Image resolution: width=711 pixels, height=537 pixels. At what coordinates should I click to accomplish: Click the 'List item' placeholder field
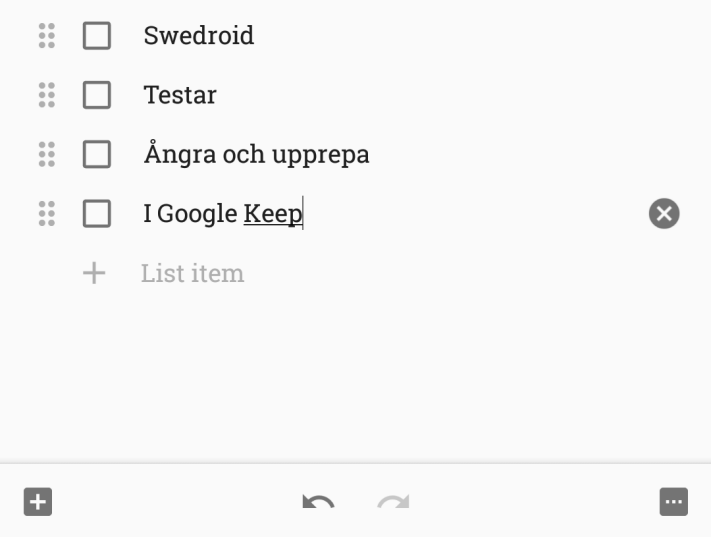click(192, 273)
